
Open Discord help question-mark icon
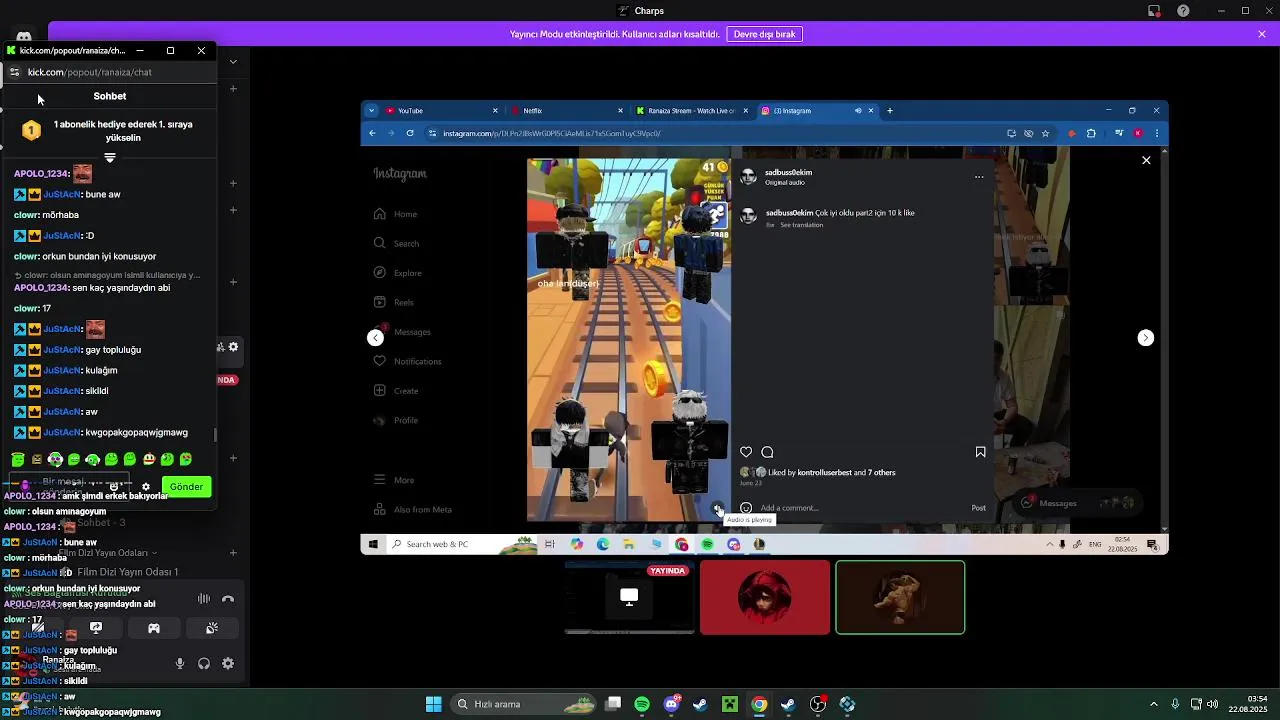click(1183, 11)
